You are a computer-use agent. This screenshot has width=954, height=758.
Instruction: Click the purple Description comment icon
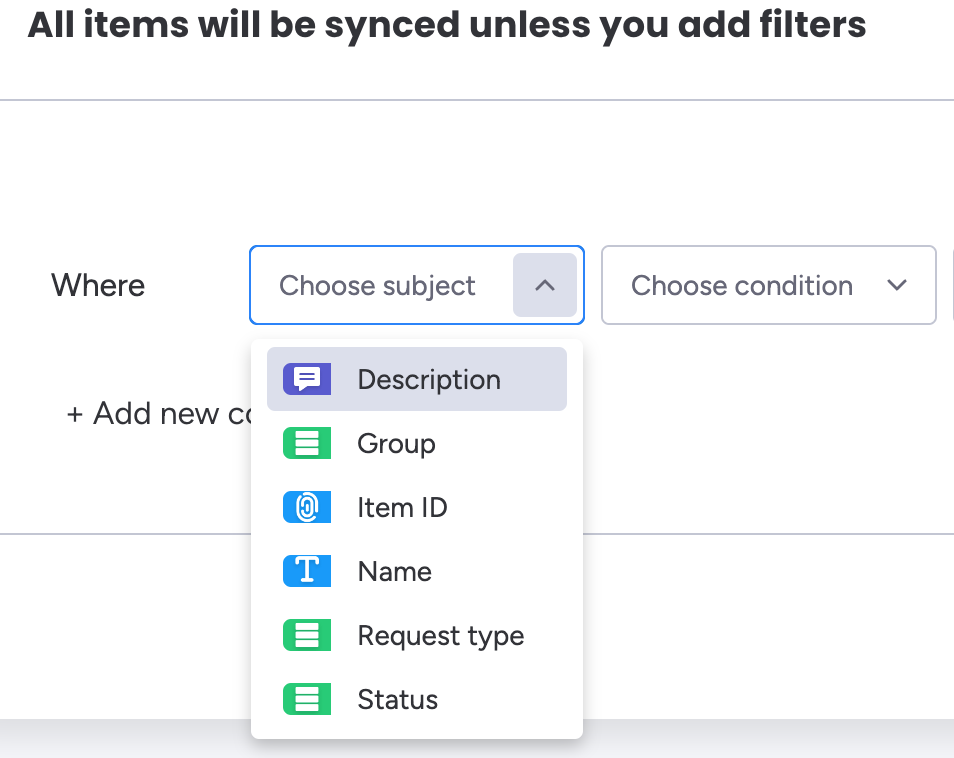tap(307, 380)
